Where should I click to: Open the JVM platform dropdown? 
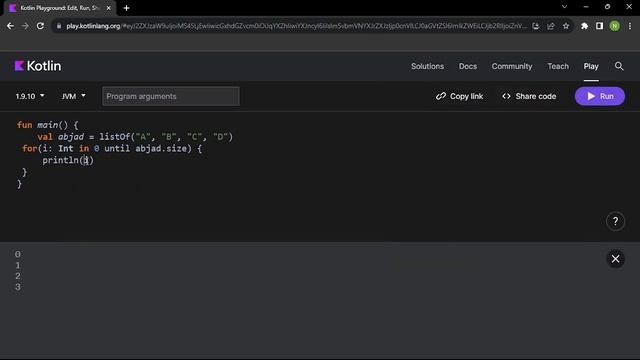pyautogui.click(x=73, y=96)
